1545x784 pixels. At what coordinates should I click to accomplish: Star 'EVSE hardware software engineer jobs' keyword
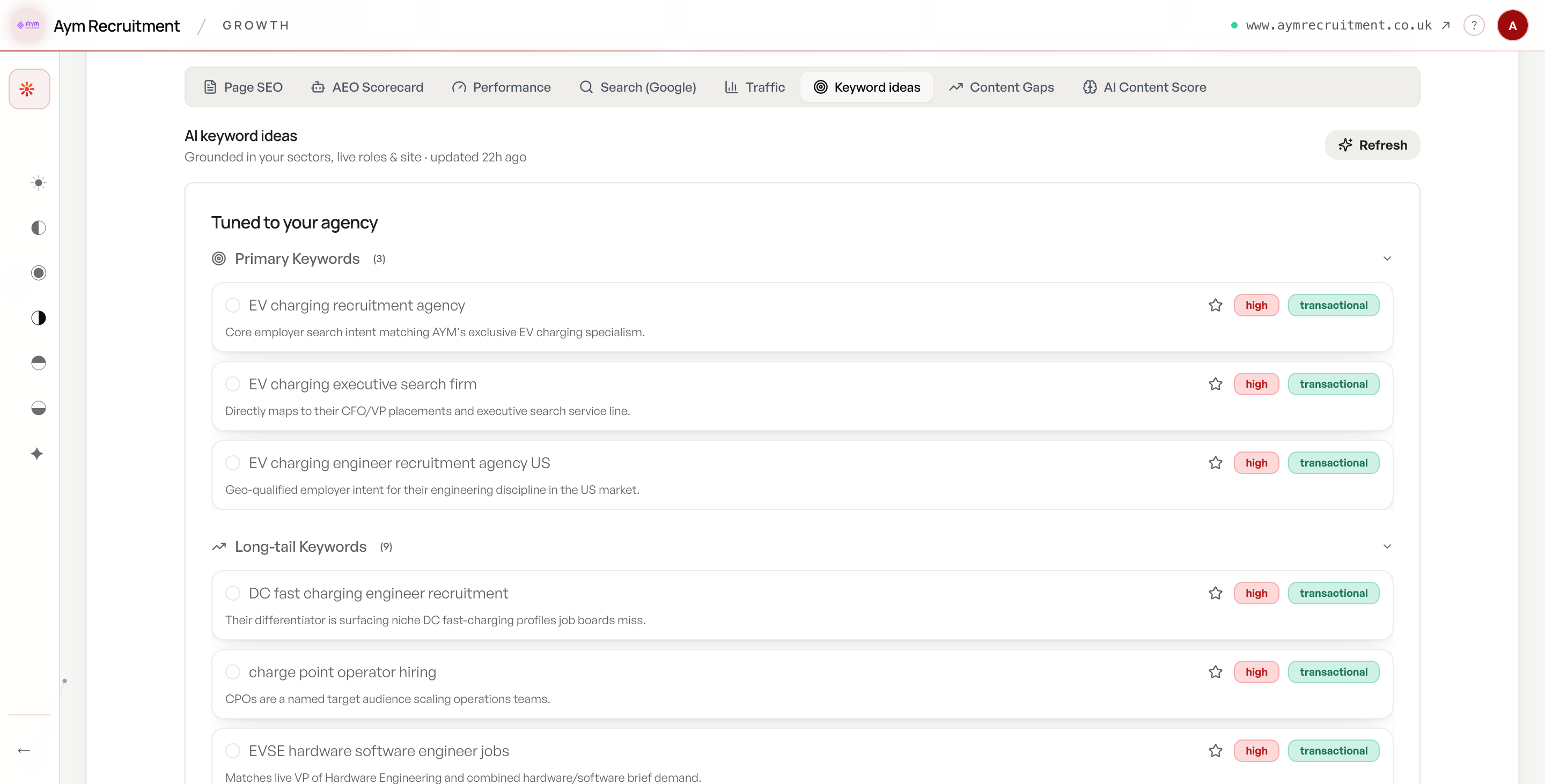pos(1216,750)
